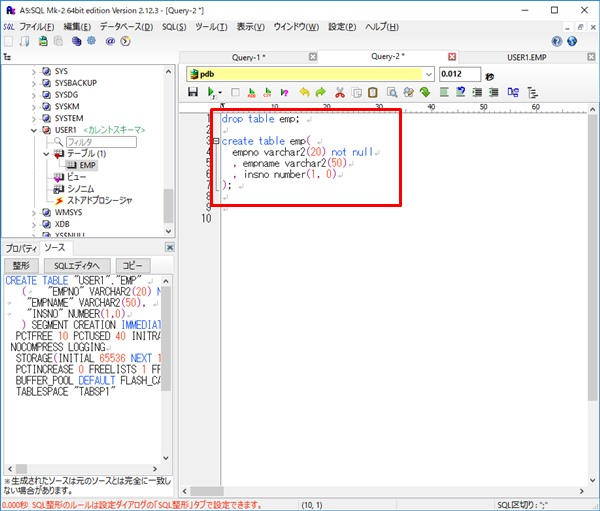
Task: Cut selection with the scissors icon
Action: click(340, 92)
